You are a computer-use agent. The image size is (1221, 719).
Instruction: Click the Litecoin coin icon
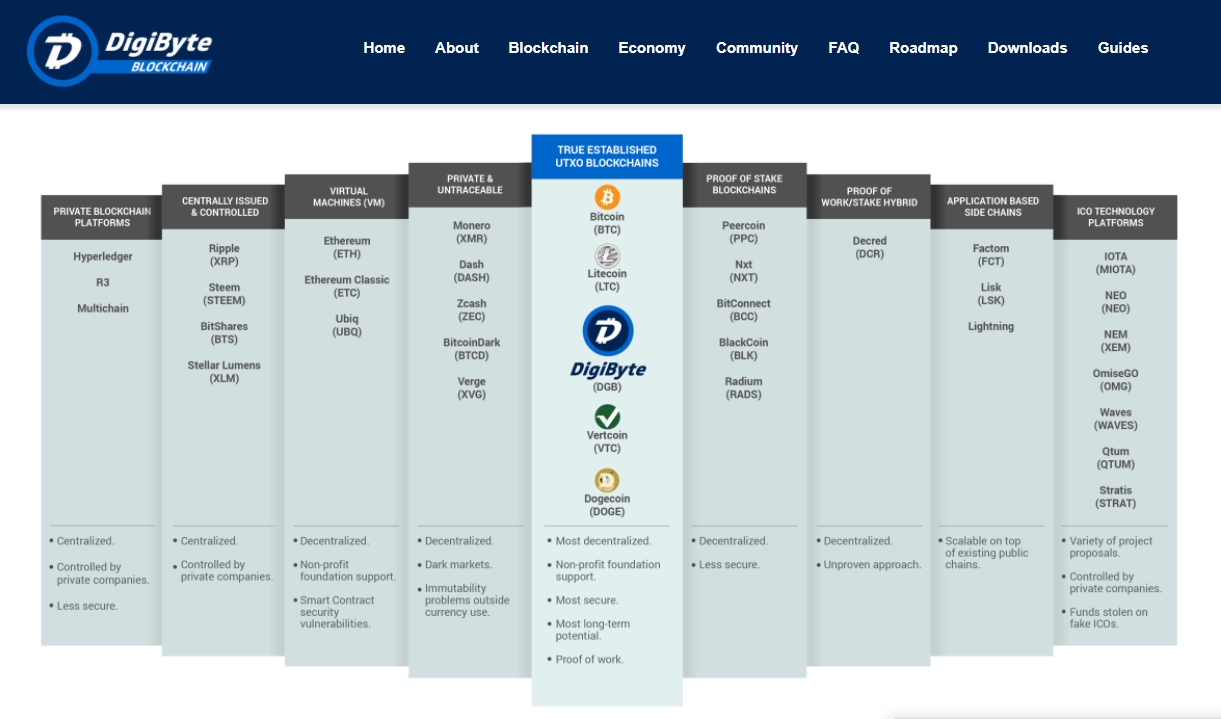[607, 255]
